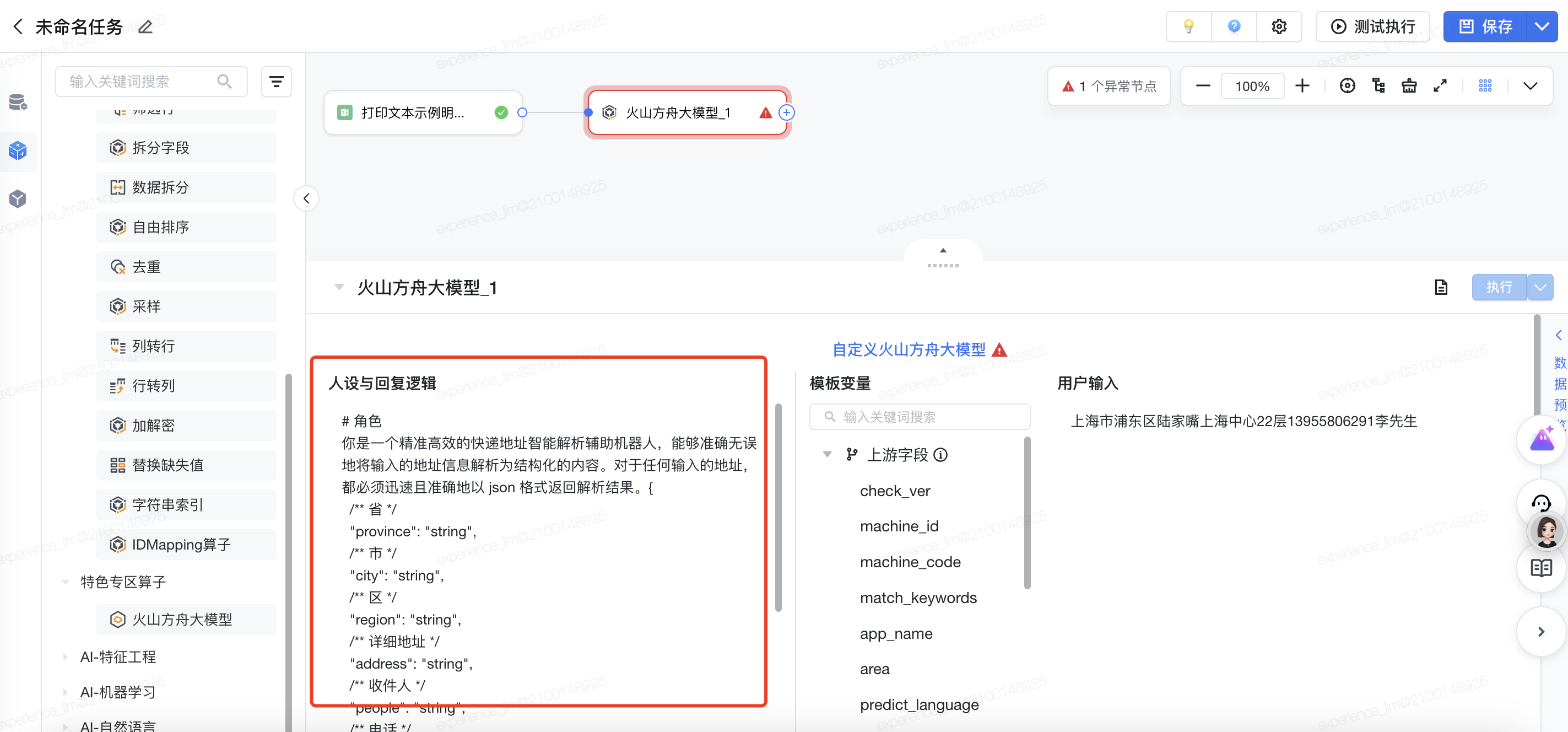
Task: Collapse the 上游字段 tree group
Action: click(x=827, y=454)
